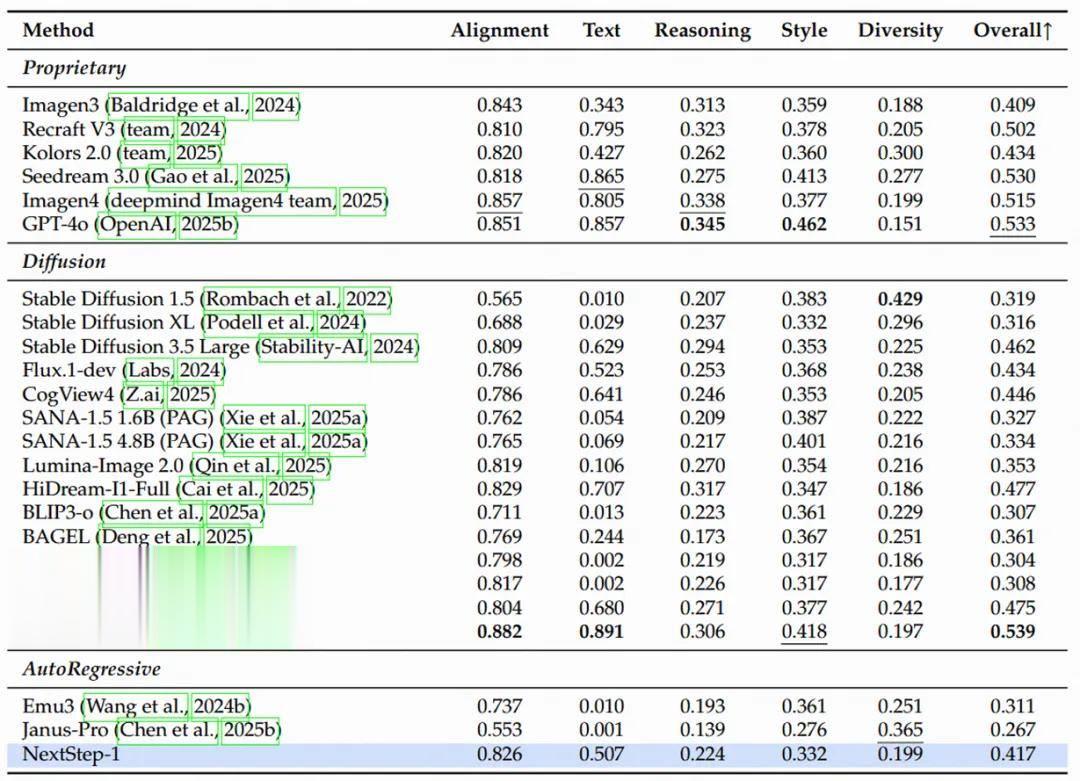Click the Stability-AI citation link
1080x781 pixels.
[313, 346]
